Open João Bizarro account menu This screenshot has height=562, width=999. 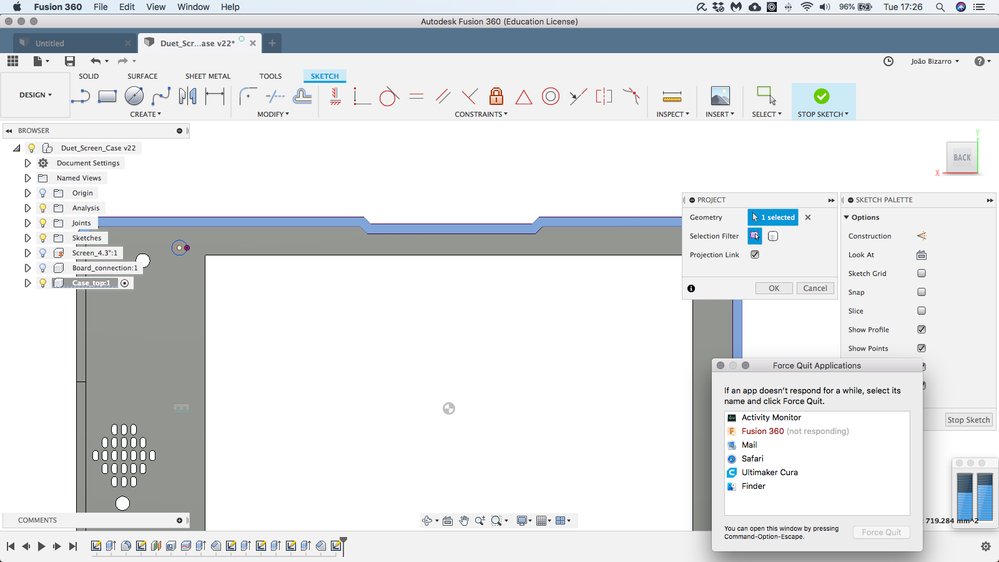click(935, 61)
